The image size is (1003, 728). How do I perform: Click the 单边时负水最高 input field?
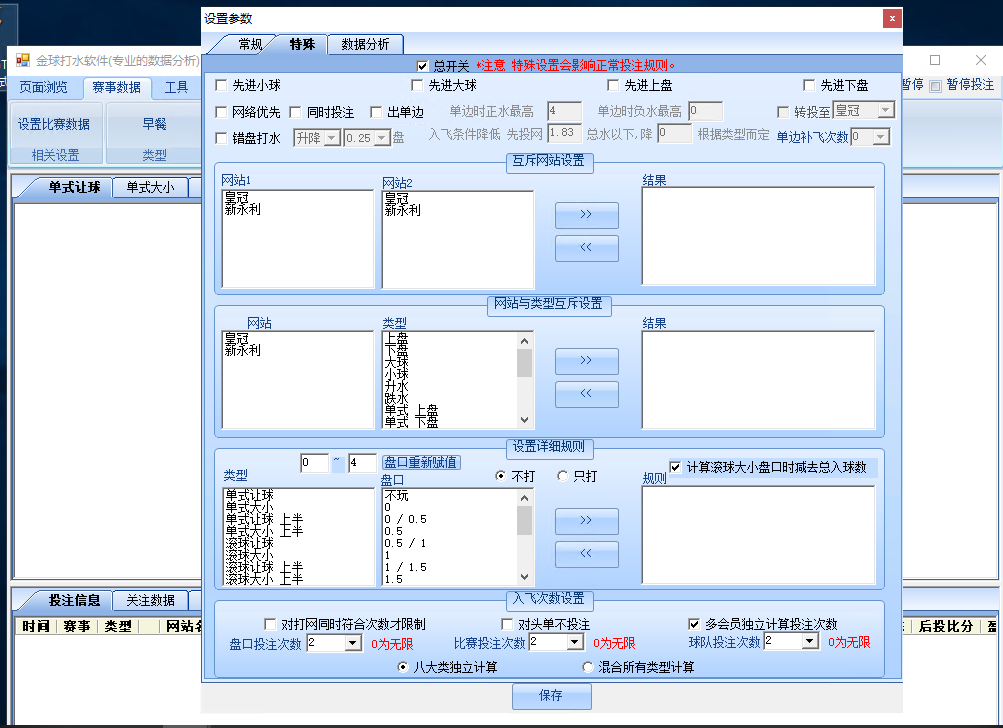706,111
